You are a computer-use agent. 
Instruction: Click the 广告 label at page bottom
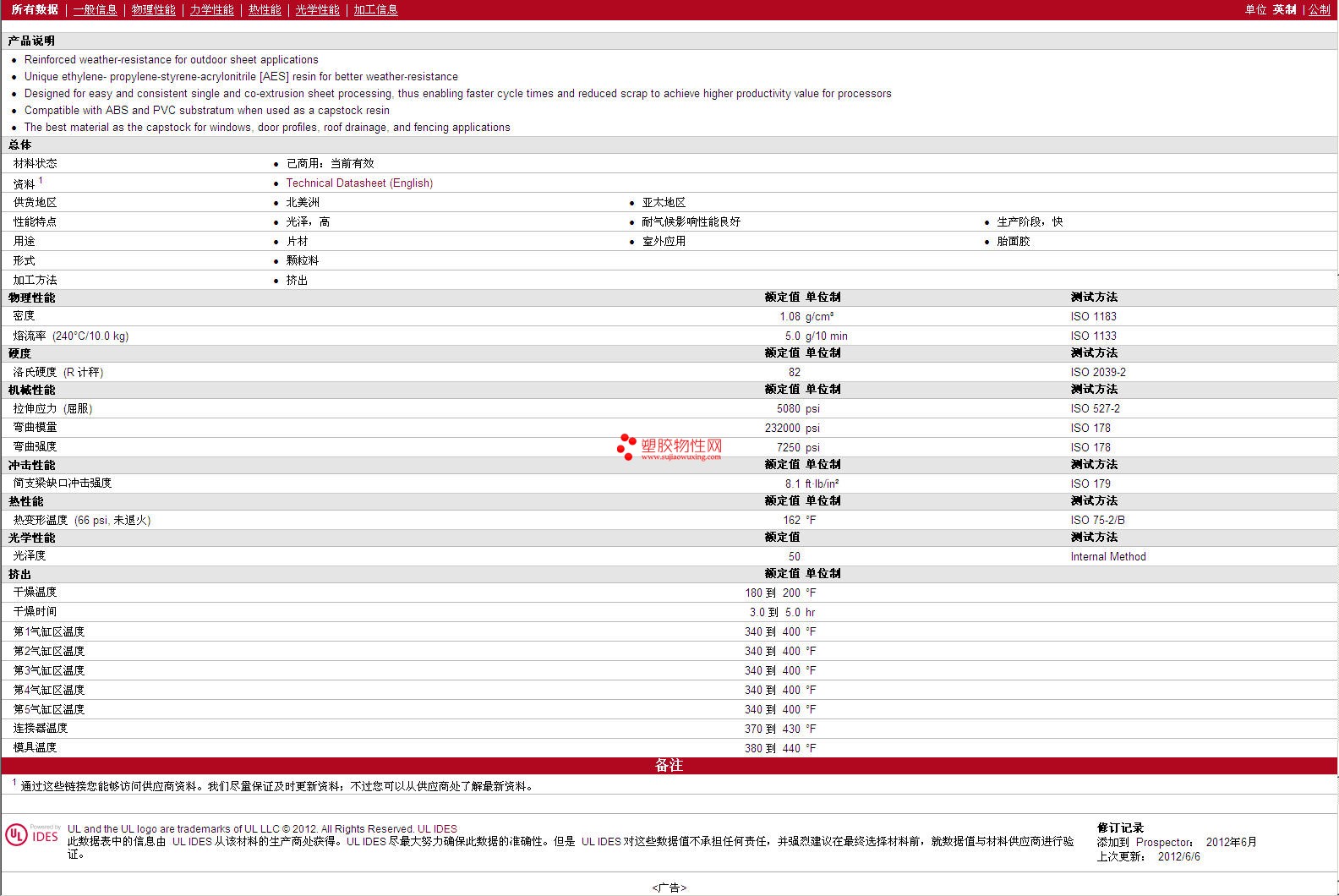pos(669,888)
